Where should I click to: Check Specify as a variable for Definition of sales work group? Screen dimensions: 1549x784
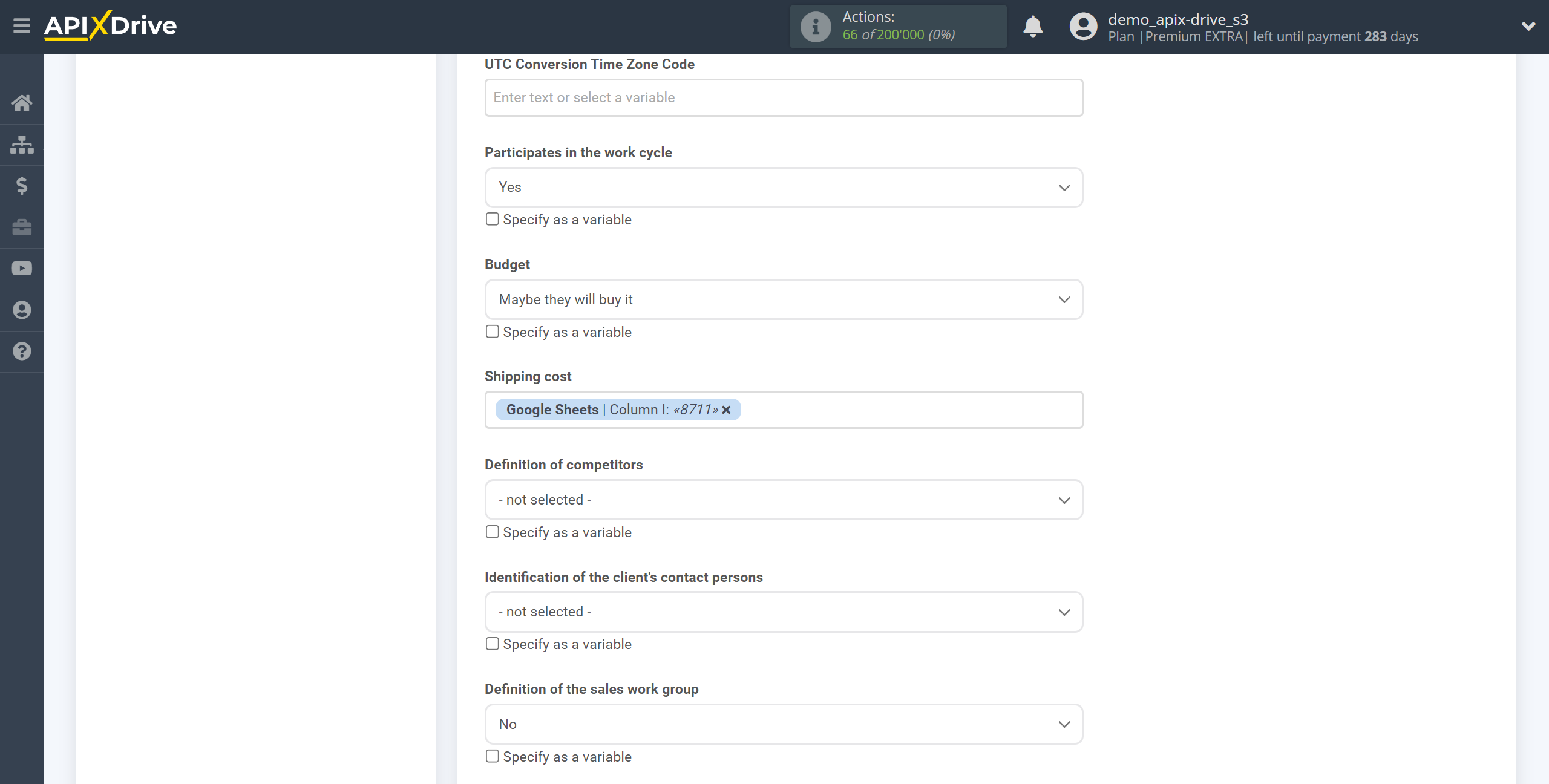(x=492, y=756)
